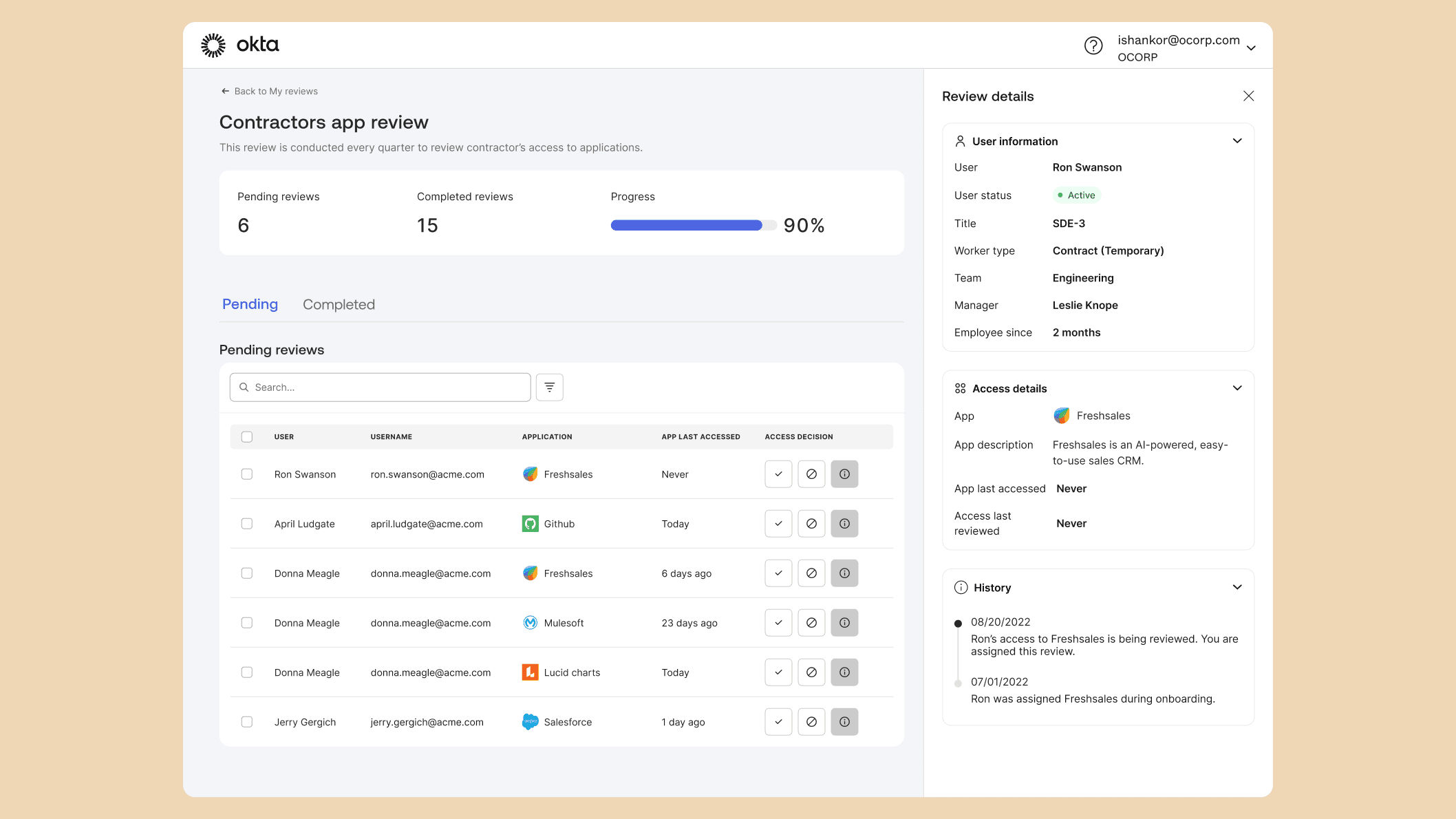The width and height of the screenshot is (1456, 819).
Task: Revoke Donna Meagle's Lucid charts access
Action: tap(811, 672)
